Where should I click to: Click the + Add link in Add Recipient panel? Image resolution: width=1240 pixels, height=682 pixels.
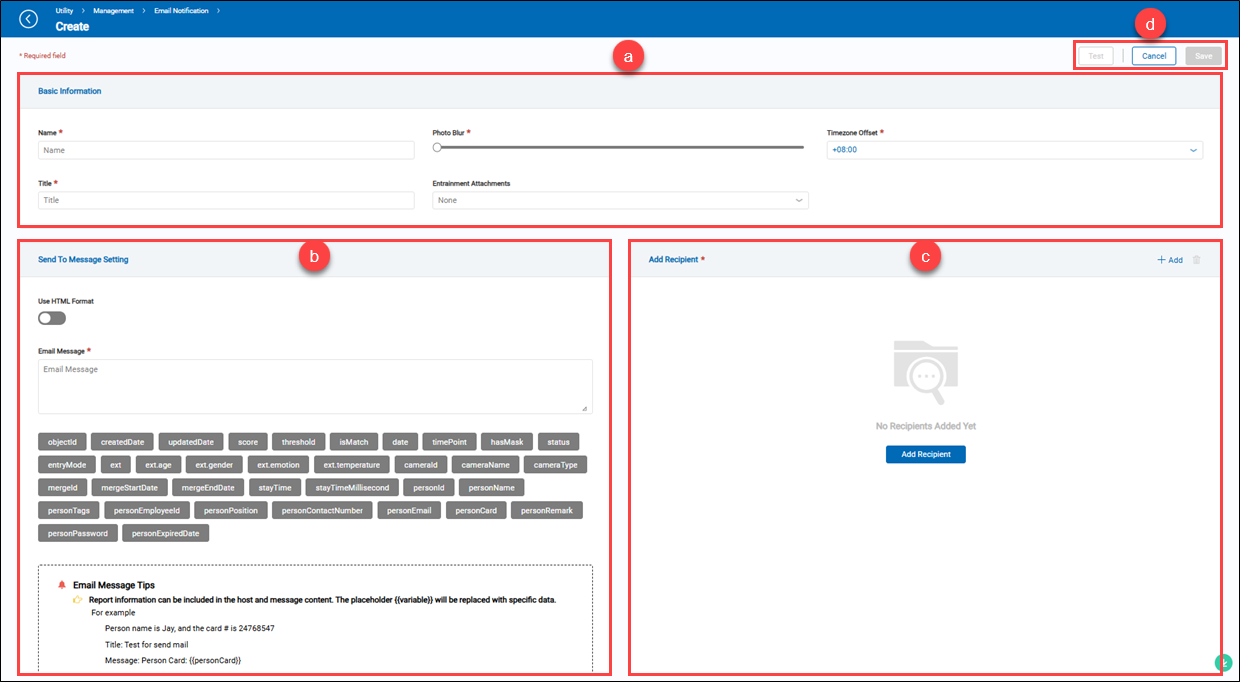[1169, 259]
